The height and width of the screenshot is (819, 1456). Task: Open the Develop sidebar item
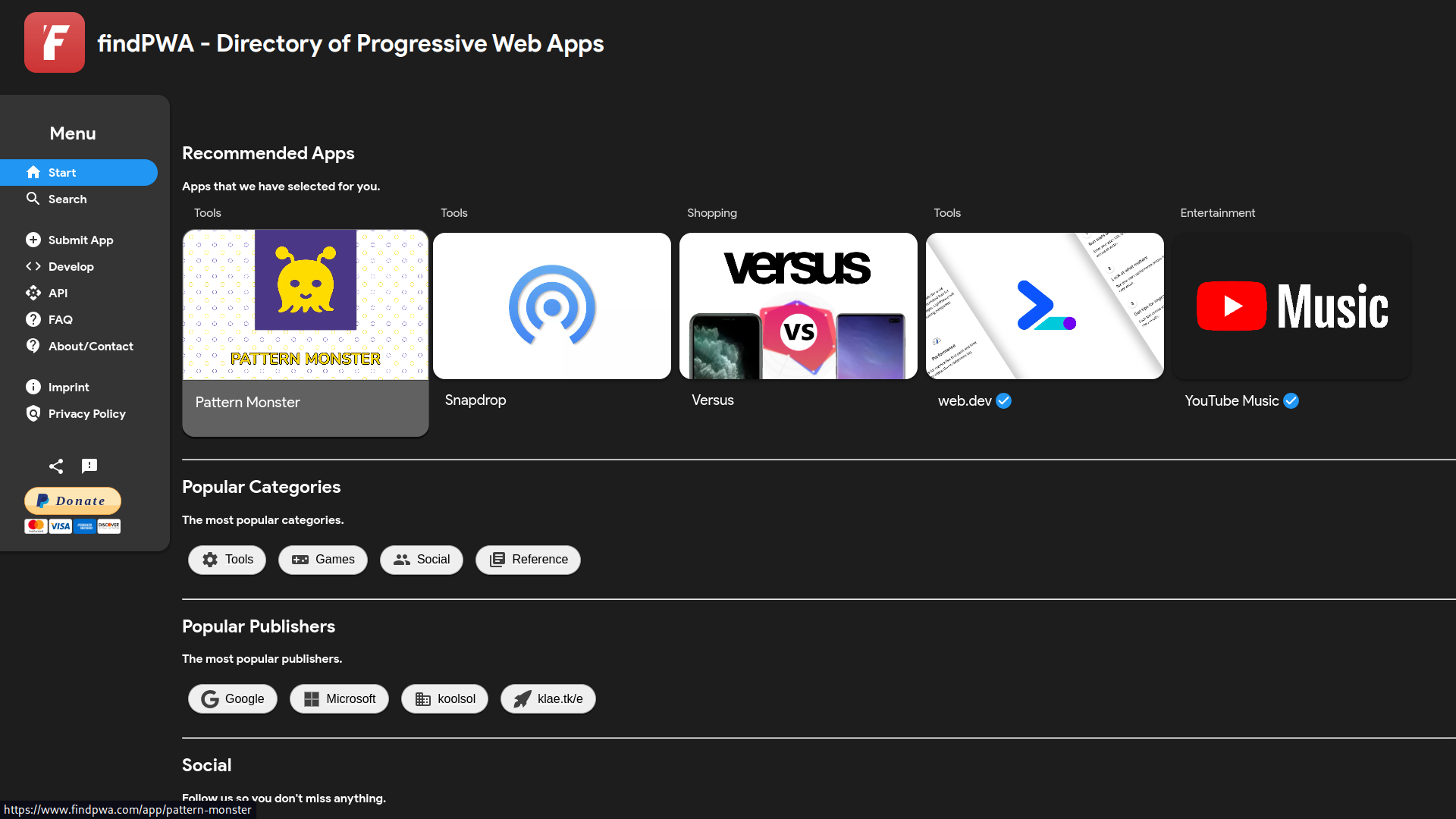pyautogui.click(x=71, y=266)
